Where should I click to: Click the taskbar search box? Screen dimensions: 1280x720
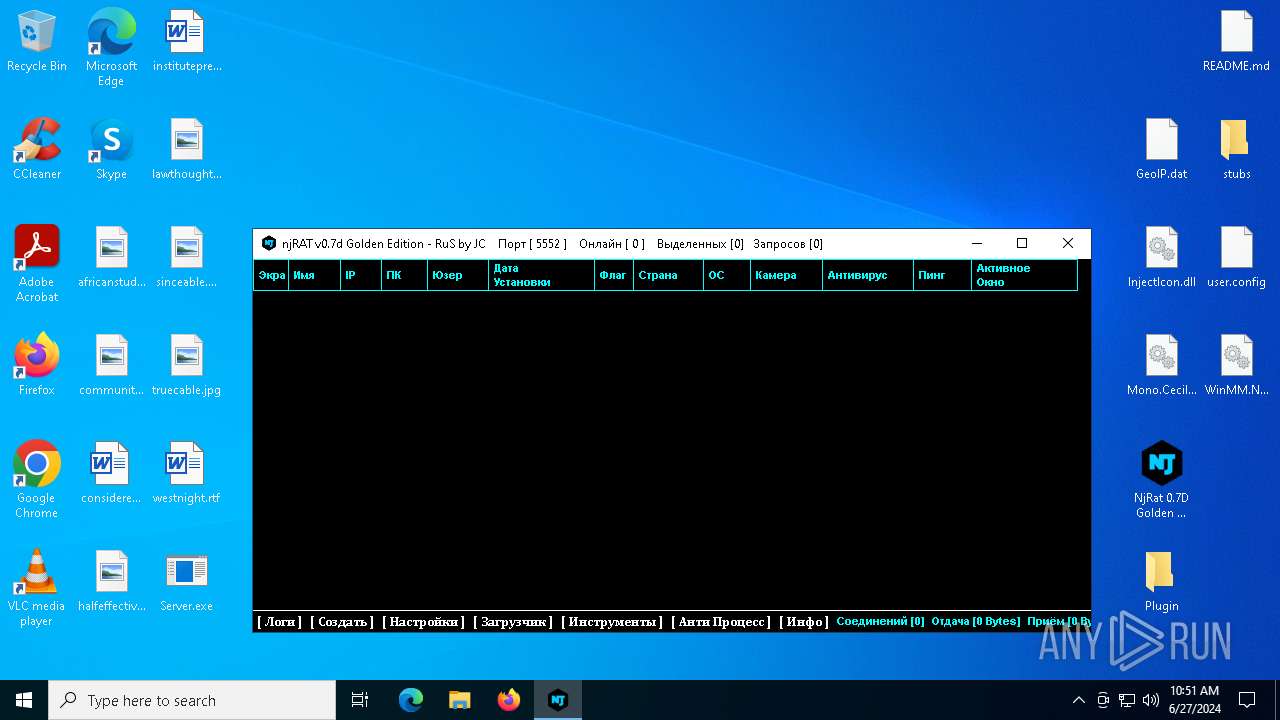click(x=192, y=700)
